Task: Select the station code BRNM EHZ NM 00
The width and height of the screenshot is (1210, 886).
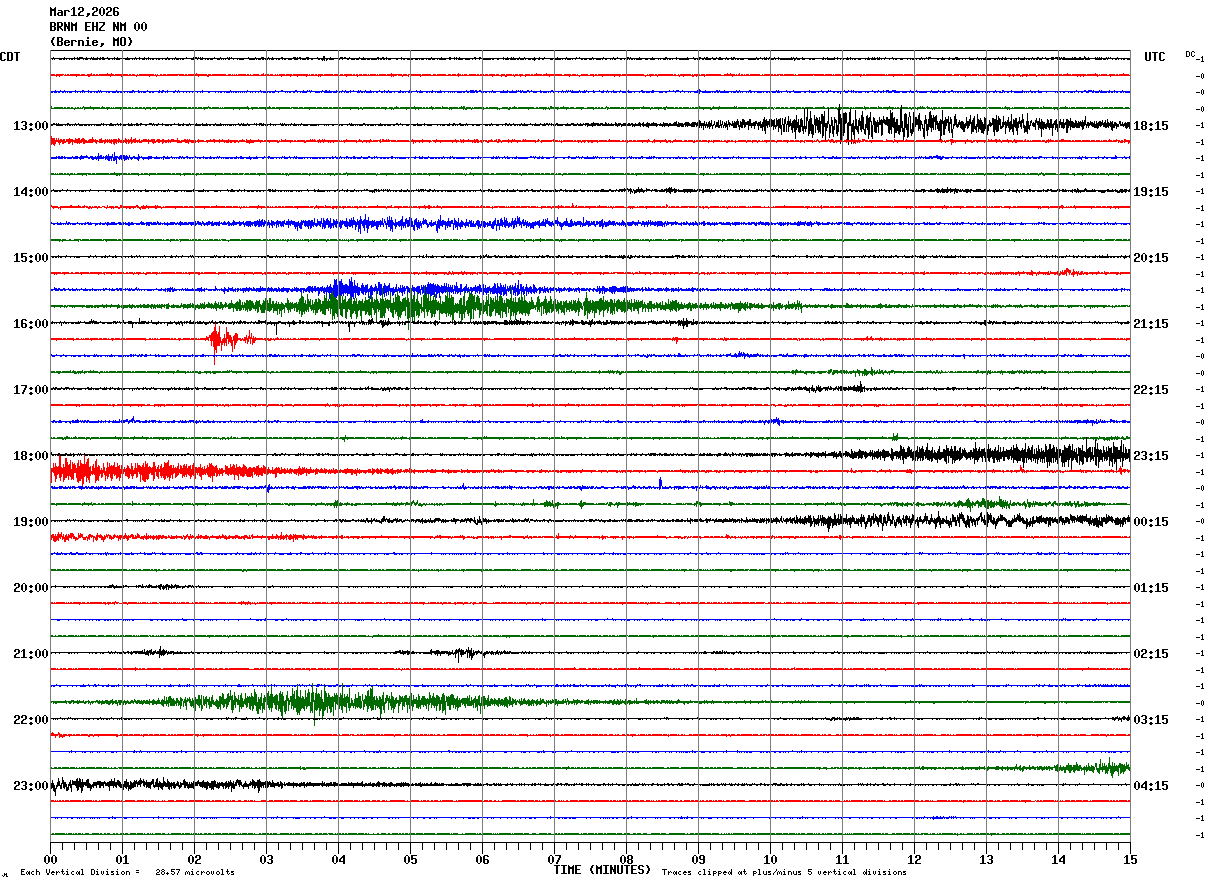Action: [x=98, y=27]
